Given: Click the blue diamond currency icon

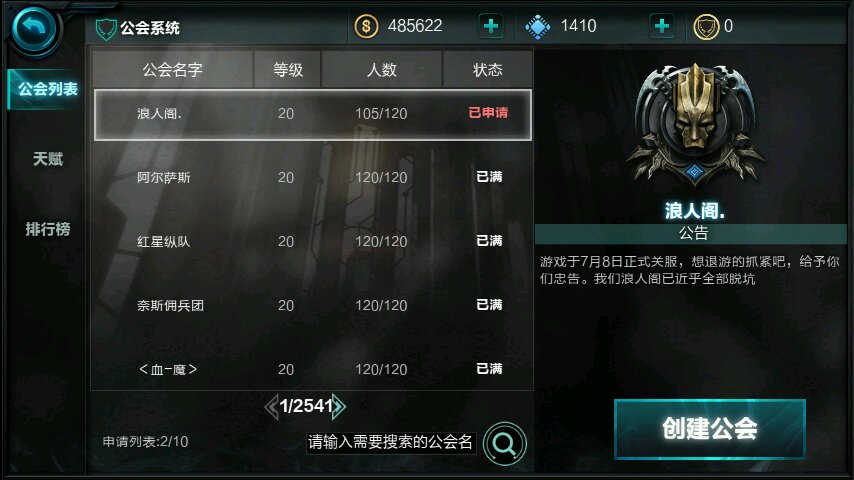Looking at the screenshot, I should 538,26.
